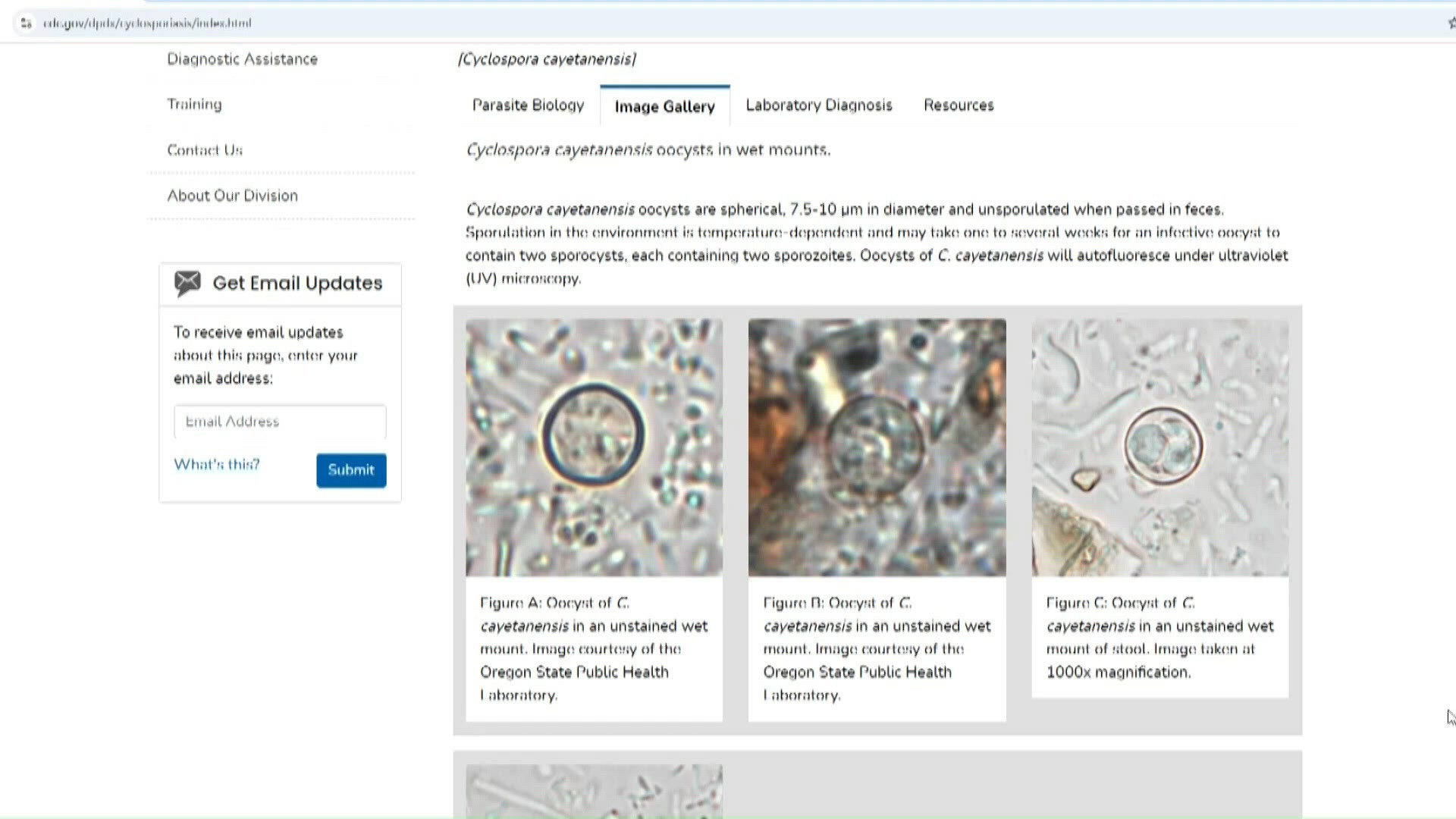The image size is (1456, 819).
Task: Open Figure B oocyst image thumbnail
Action: (877, 447)
